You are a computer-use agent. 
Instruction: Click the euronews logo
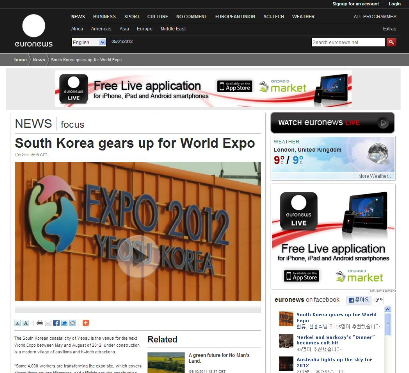[x=34, y=31]
